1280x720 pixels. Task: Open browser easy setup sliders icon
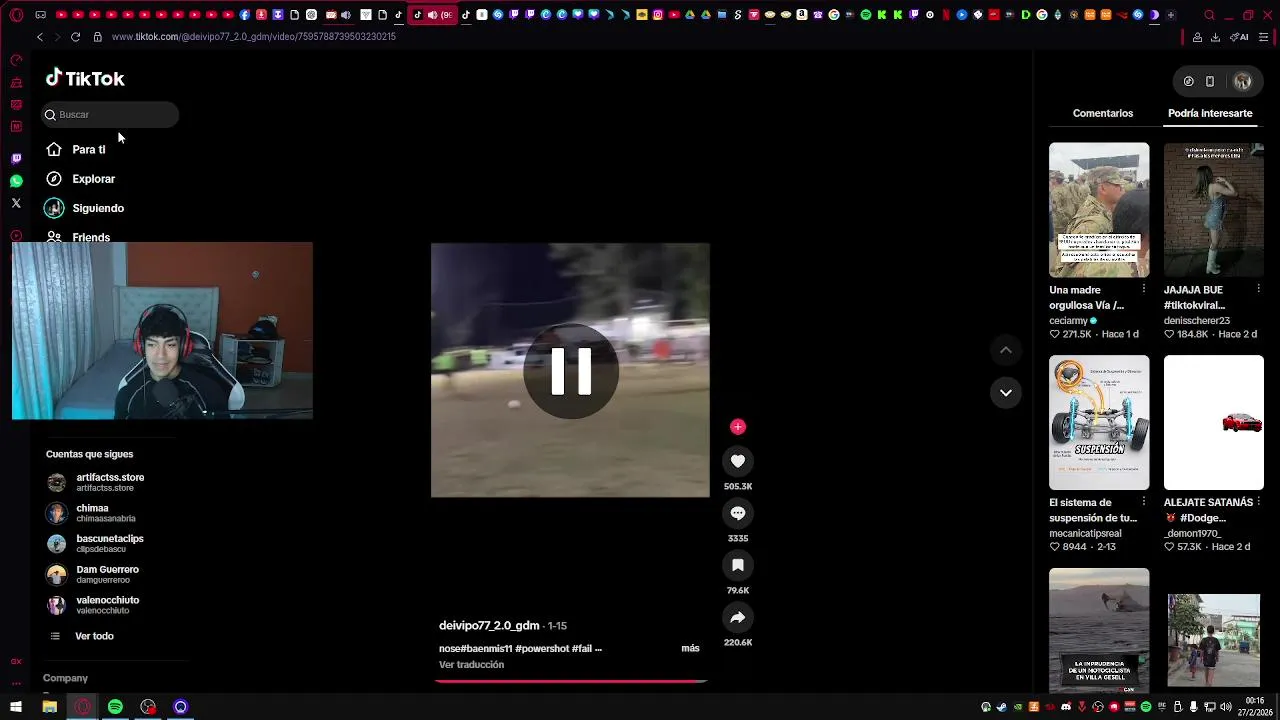click(1264, 37)
